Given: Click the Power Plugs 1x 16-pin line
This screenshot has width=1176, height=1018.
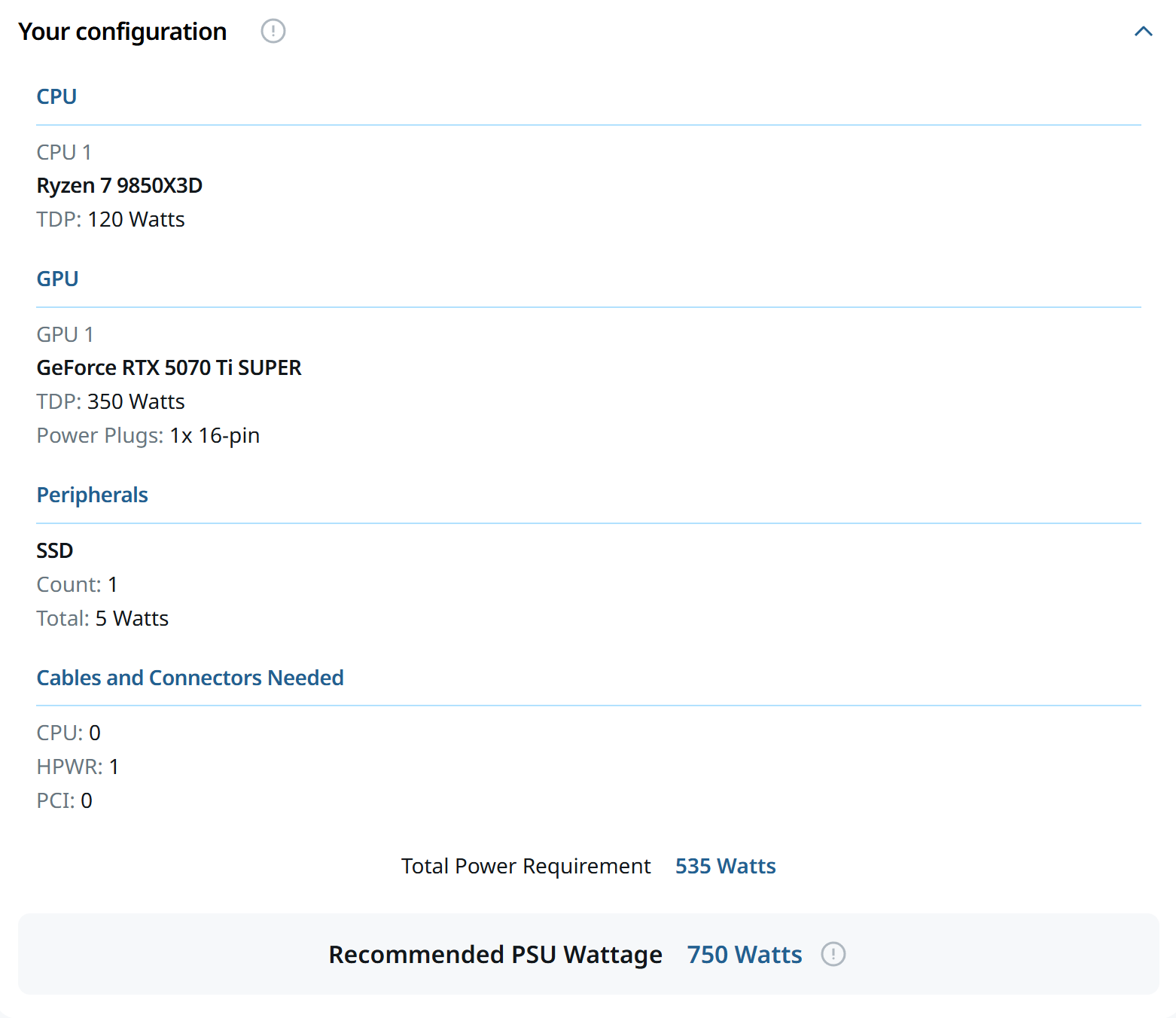Looking at the screenshot, I should coord(148,435).
